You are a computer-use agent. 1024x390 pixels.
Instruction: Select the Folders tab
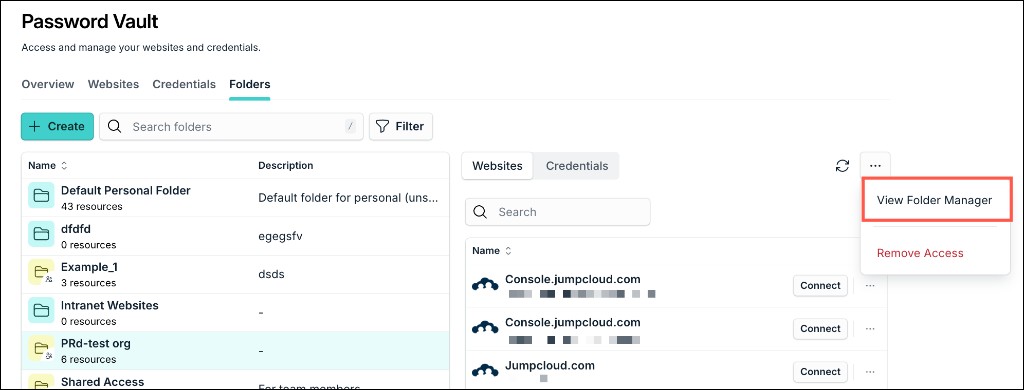[249, 84]
